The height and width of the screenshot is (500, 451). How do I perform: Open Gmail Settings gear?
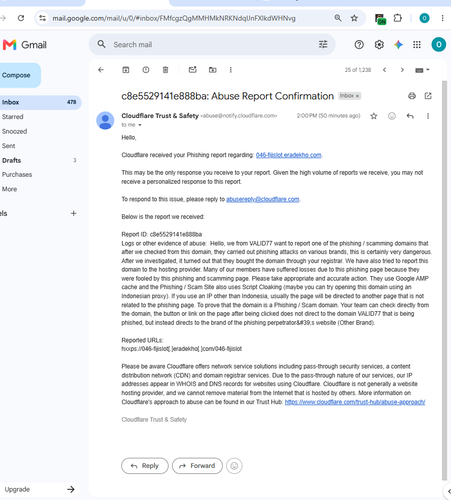(x=379, y=45)
